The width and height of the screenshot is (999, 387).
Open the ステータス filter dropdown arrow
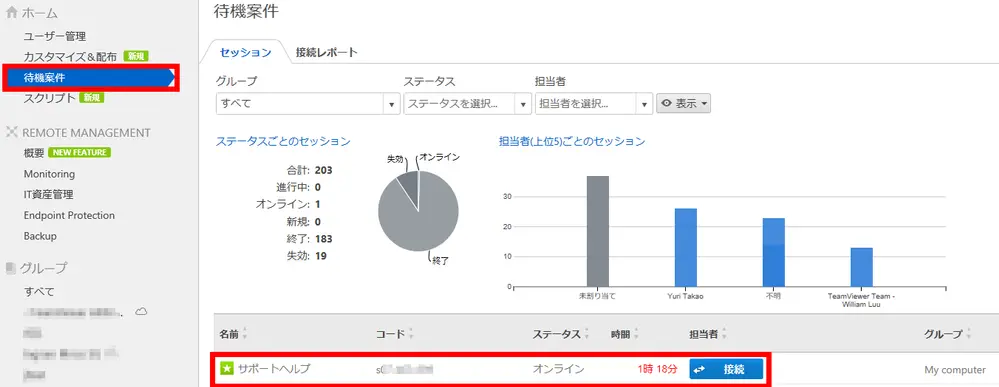click(523, 104)
